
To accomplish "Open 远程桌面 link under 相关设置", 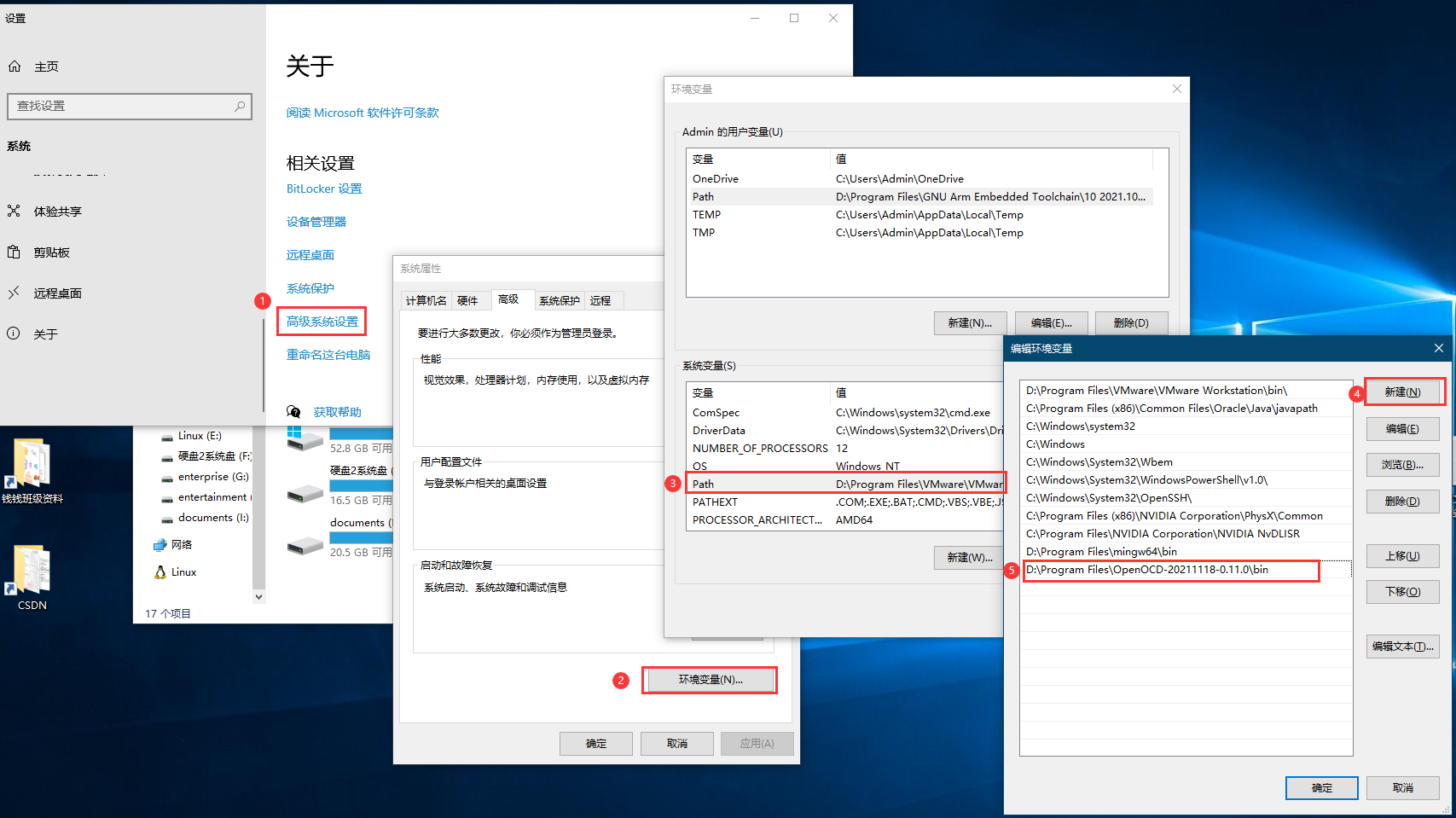I will click(310, 255).
